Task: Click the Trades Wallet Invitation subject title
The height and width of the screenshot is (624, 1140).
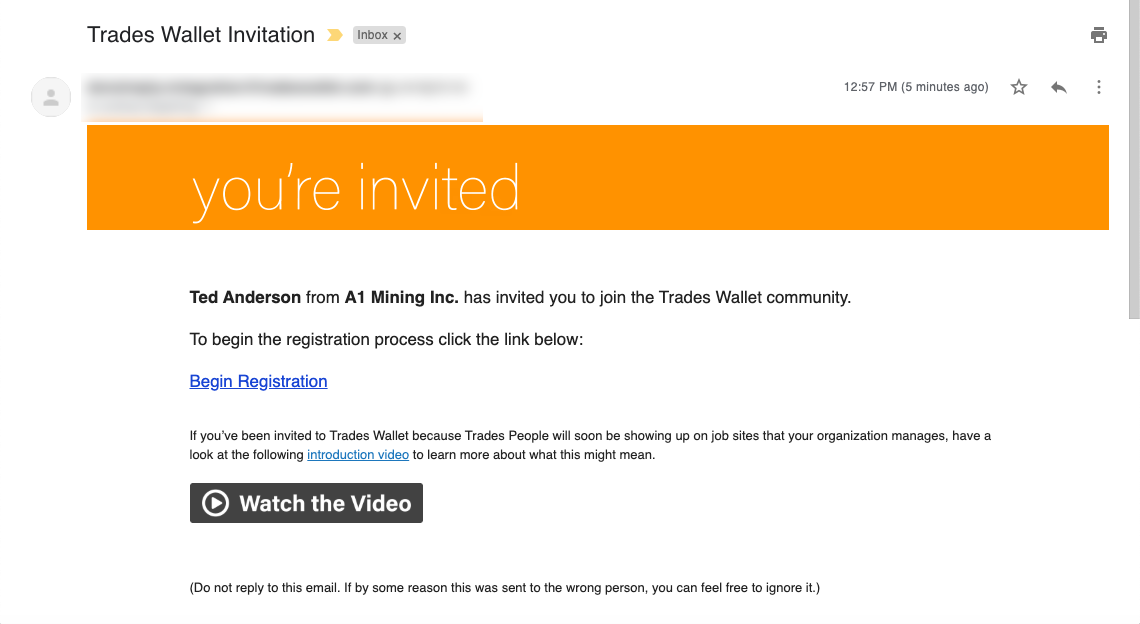Action: [x=201, y=35]
